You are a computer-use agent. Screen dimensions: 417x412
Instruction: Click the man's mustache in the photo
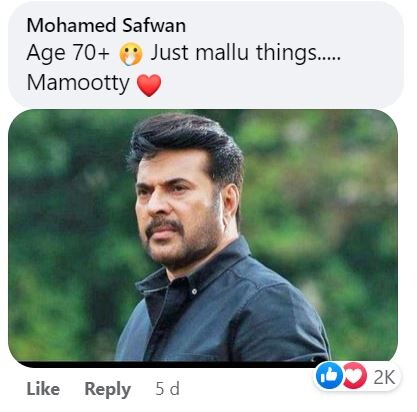[164, 225]
